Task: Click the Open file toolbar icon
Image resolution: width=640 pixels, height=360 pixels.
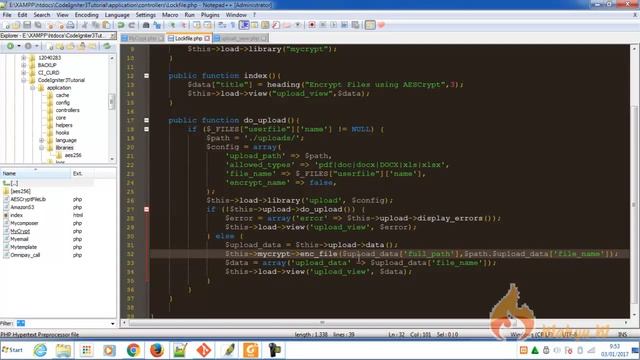Action: pos(16,25)
